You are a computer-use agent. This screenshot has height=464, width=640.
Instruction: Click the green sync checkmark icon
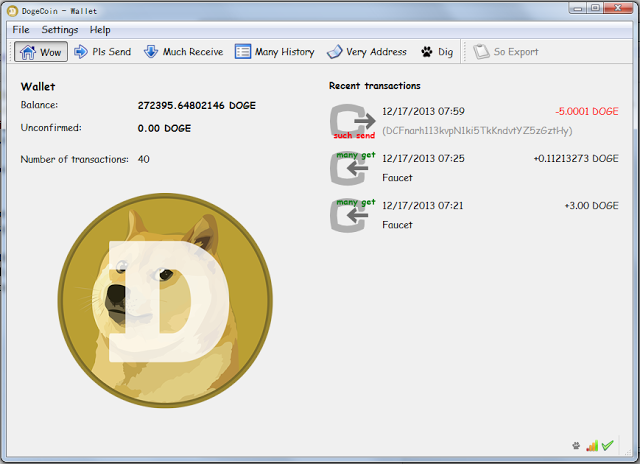pyautogui.click(x=607, y=446)
